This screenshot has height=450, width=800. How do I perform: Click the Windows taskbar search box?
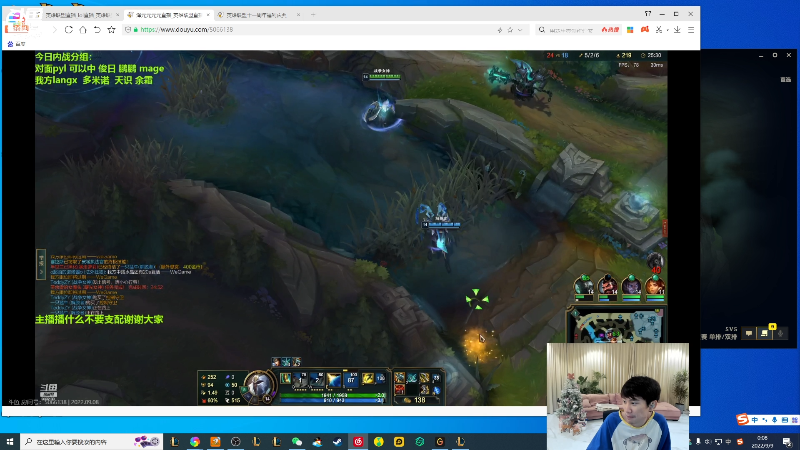tap(92, 441)
